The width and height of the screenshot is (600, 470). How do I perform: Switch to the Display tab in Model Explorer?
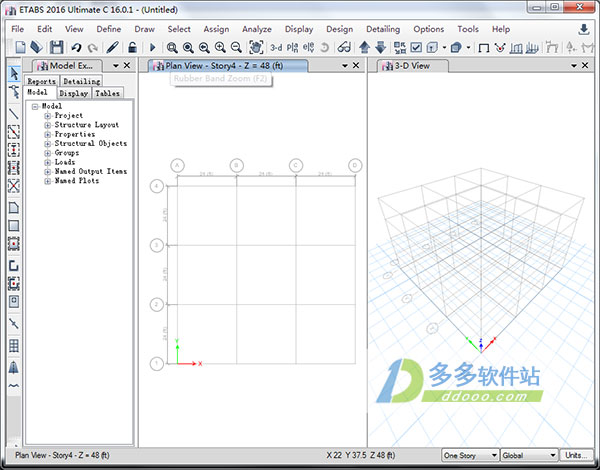click(74, 93)
